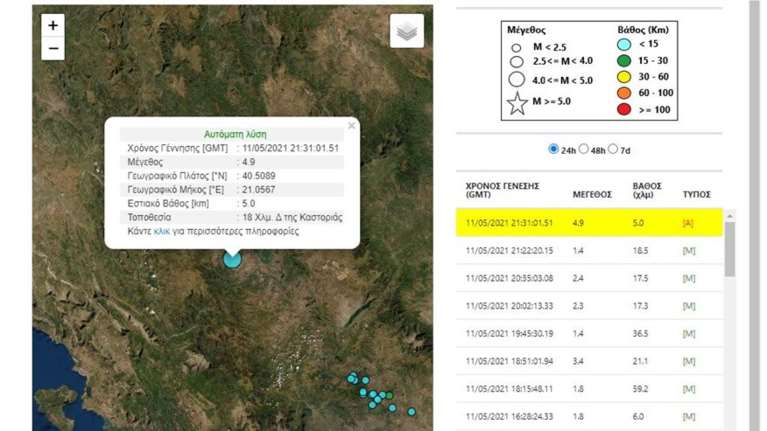Click the star icon for M >= 5.0
This screenshot has width=767, height=431.
(x=517, y=102)
